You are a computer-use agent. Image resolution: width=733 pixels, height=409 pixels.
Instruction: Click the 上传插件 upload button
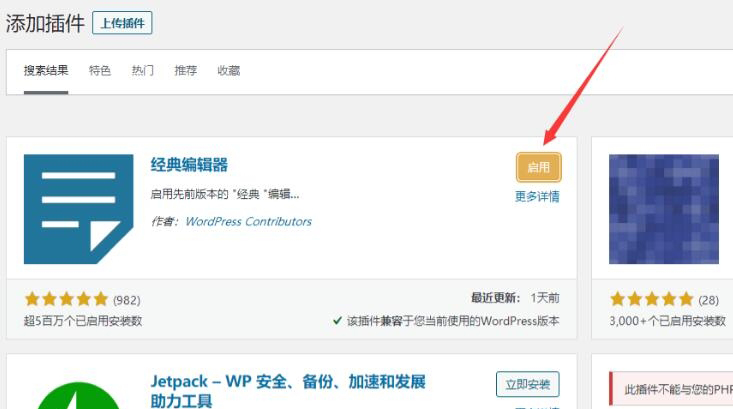[x=122, y=23]
